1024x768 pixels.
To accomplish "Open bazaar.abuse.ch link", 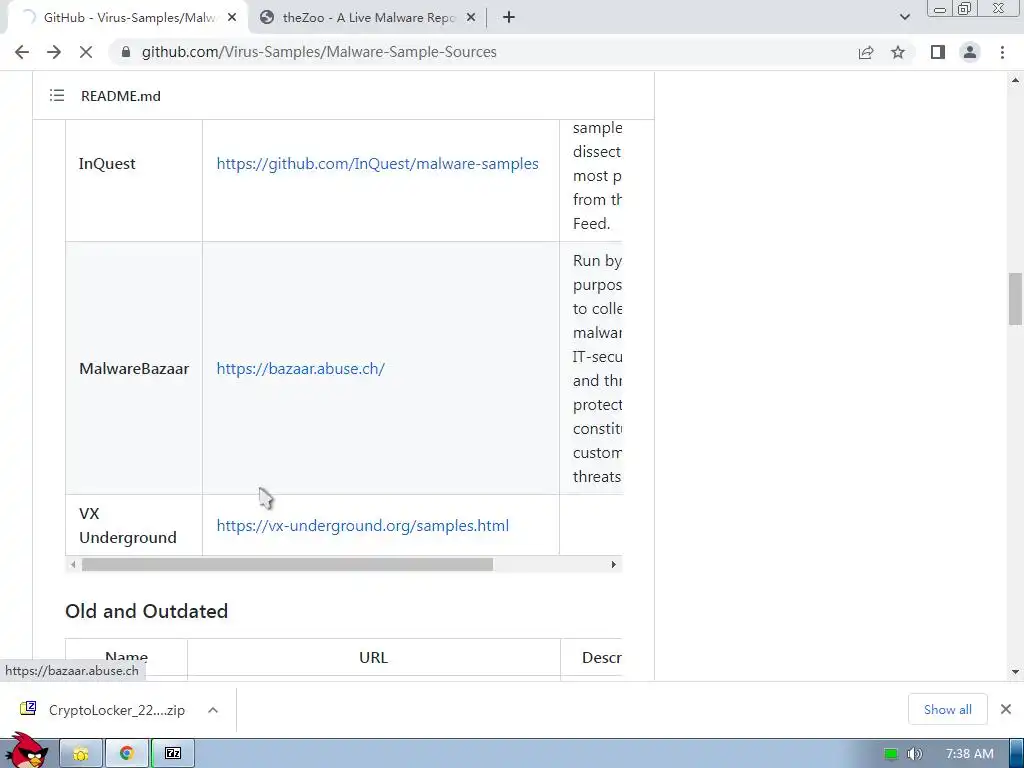I will (x=300, y=369).
